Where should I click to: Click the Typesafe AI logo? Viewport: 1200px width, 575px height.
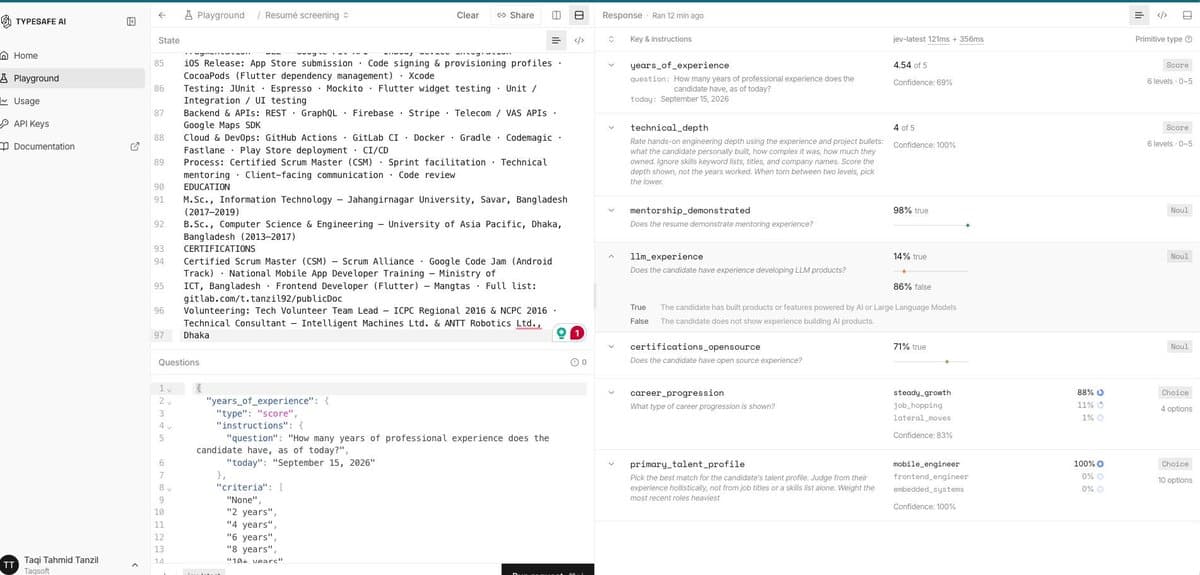pos(7,21)
